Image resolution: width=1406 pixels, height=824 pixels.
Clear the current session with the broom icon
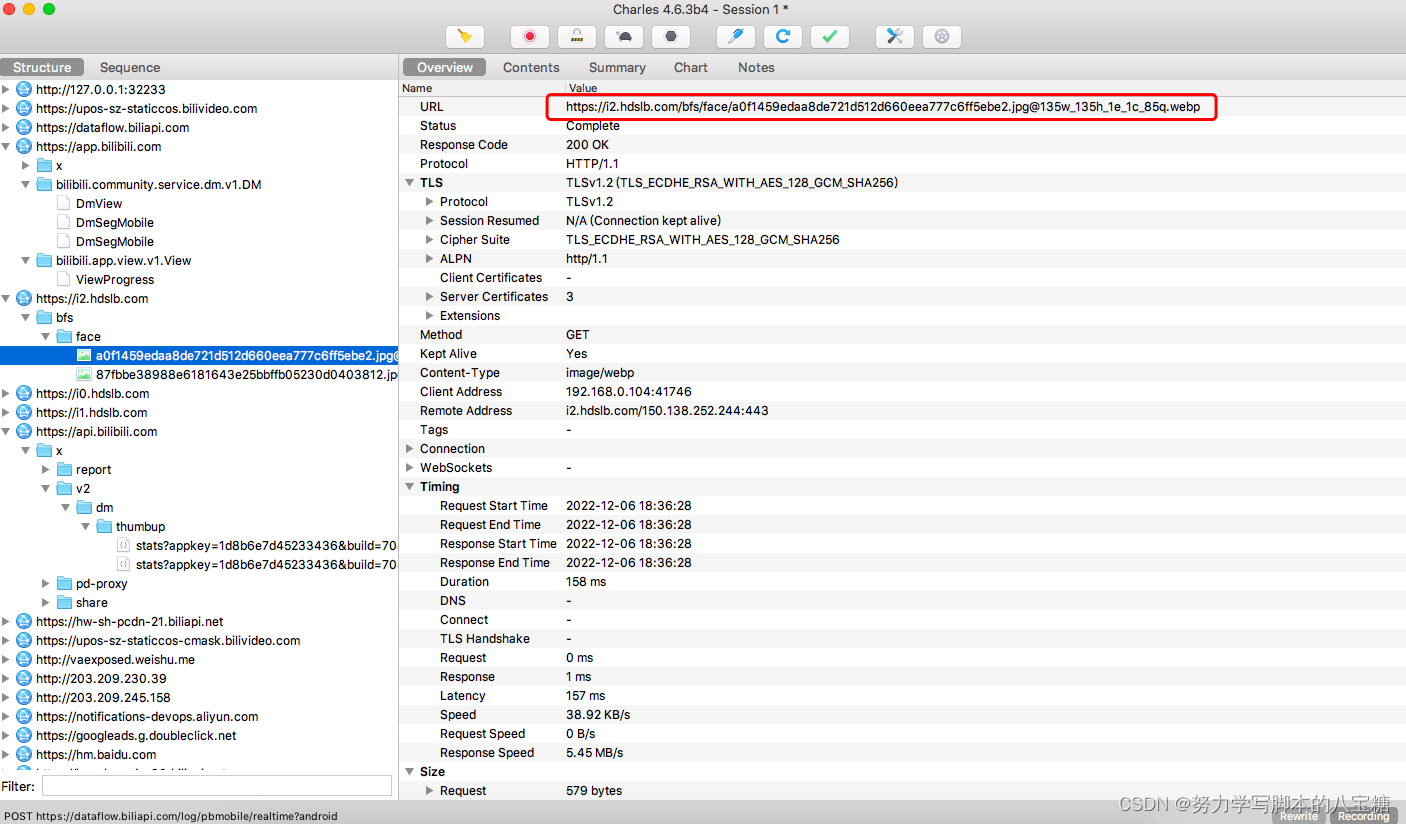464,36
